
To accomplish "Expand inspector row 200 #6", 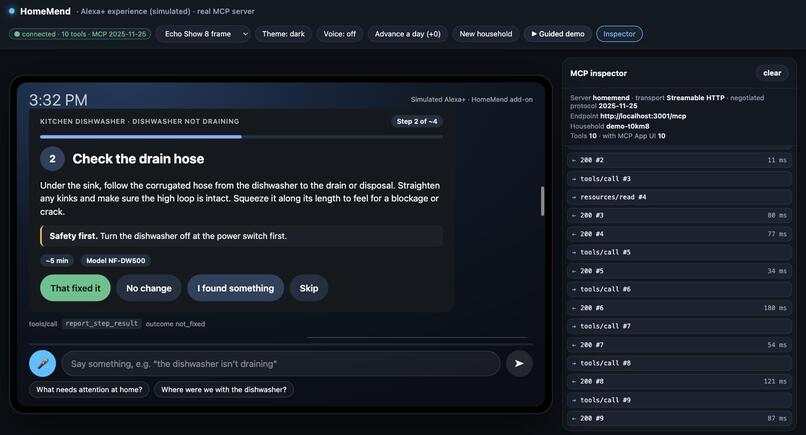I will point(679,307).
